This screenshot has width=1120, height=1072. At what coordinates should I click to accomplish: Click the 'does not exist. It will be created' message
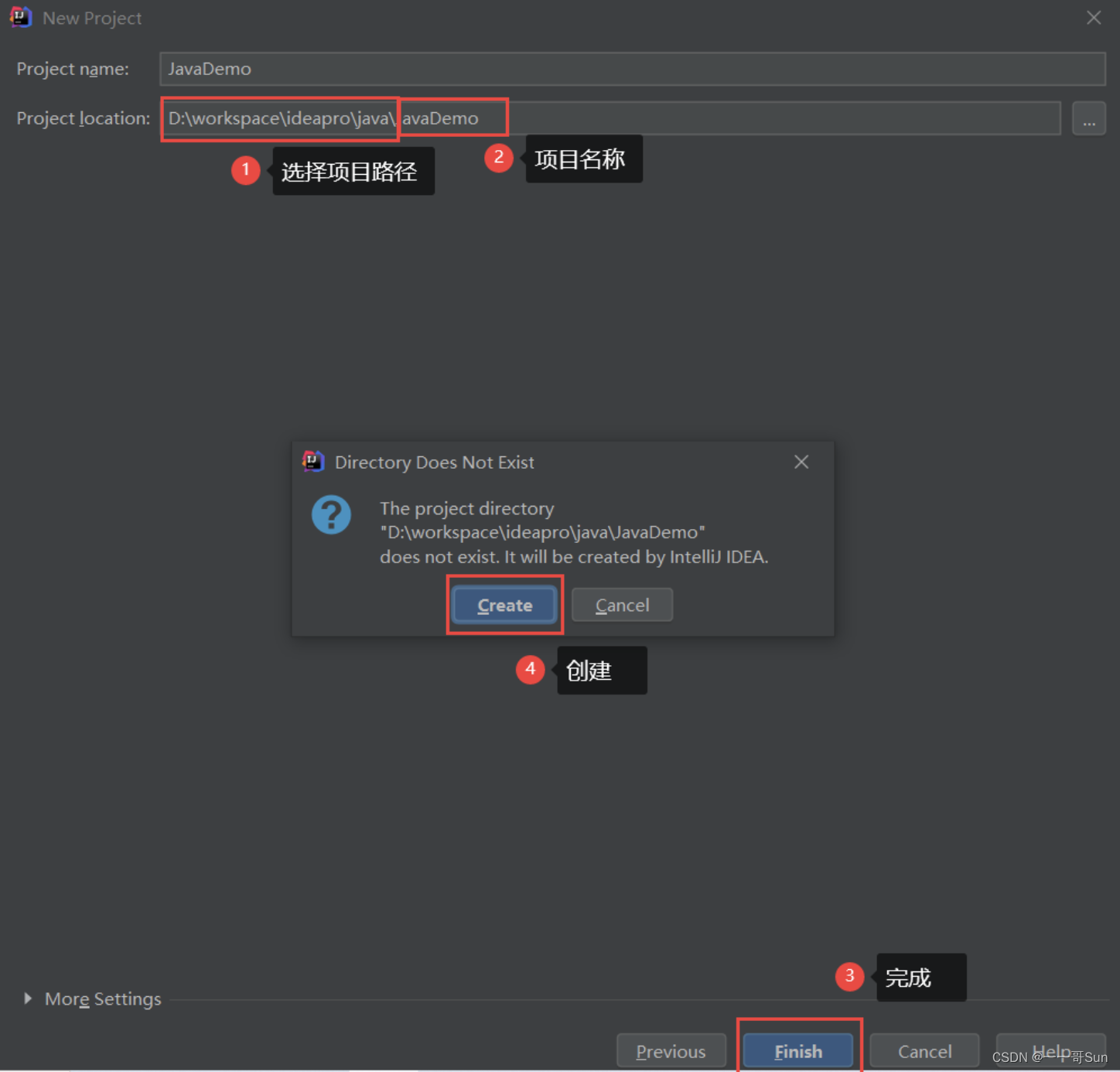pyautogui.click(x=574, y=557)
